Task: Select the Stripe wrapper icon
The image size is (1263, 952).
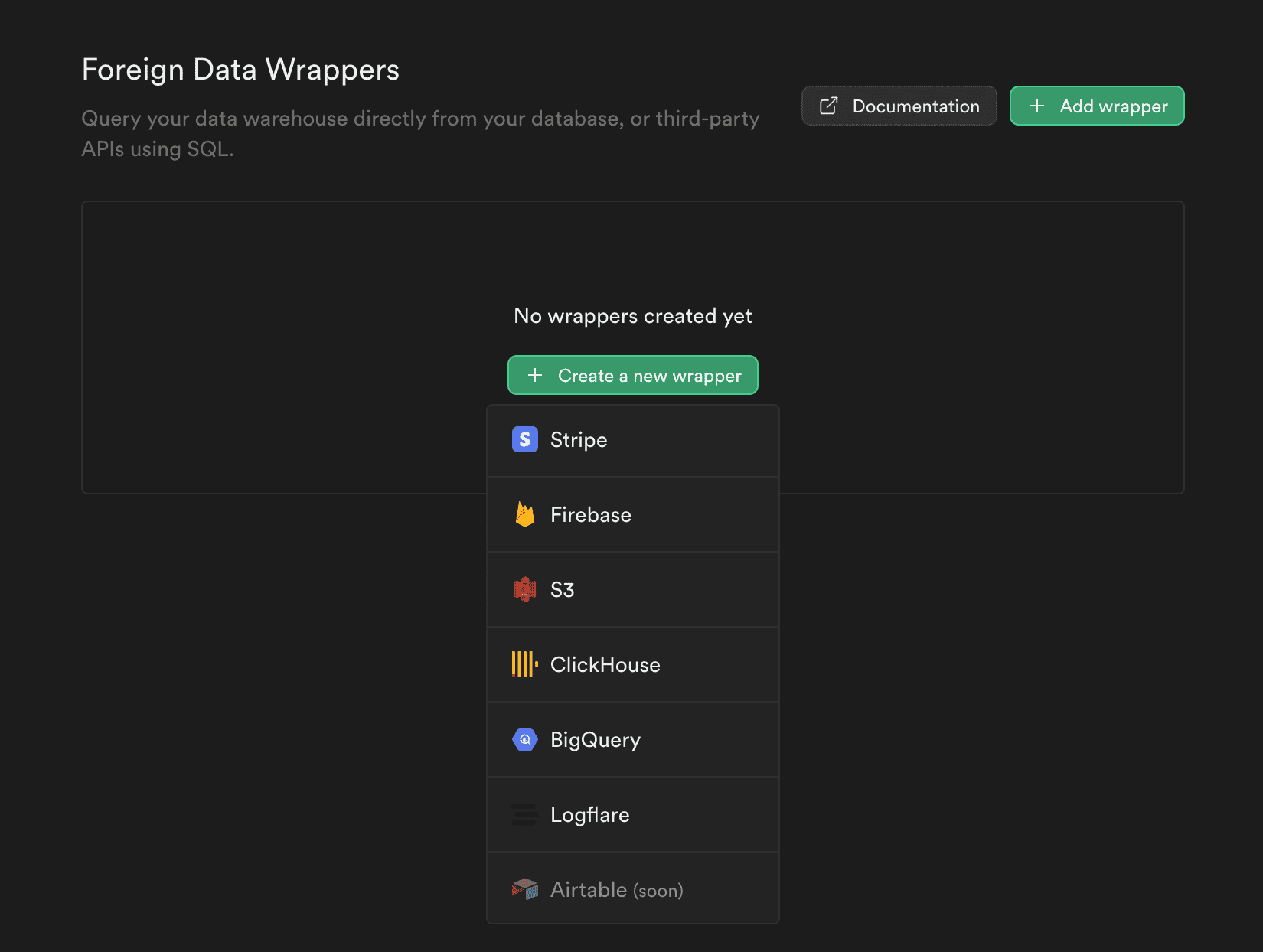Action: coord(524,440)
